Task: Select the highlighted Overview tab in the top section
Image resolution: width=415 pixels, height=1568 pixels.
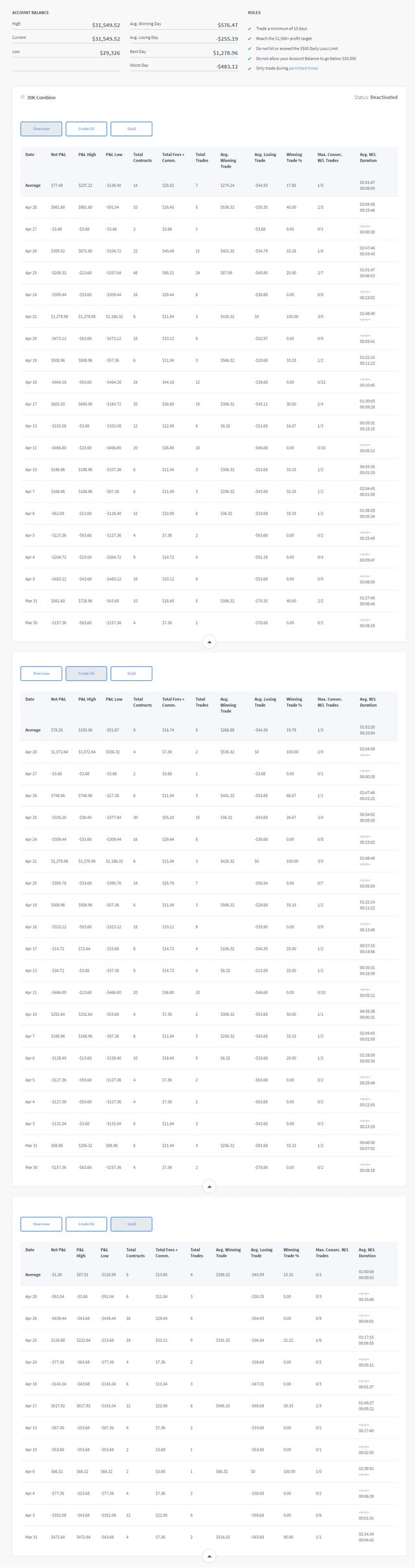Action: 41,129
